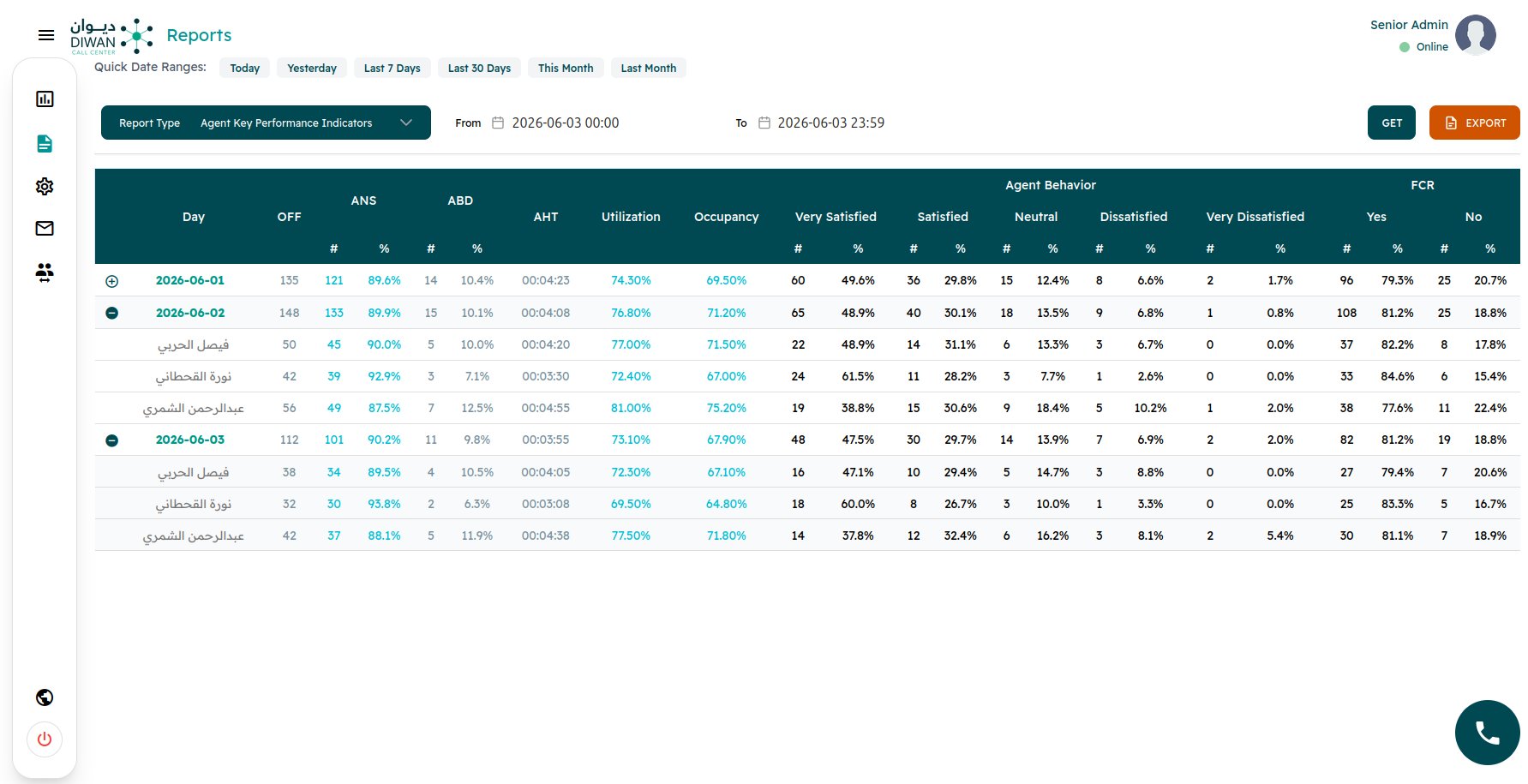The image size is (1528, 784).
Task: Click utilization value 81.00%
Action: click(x=631, y=408)
